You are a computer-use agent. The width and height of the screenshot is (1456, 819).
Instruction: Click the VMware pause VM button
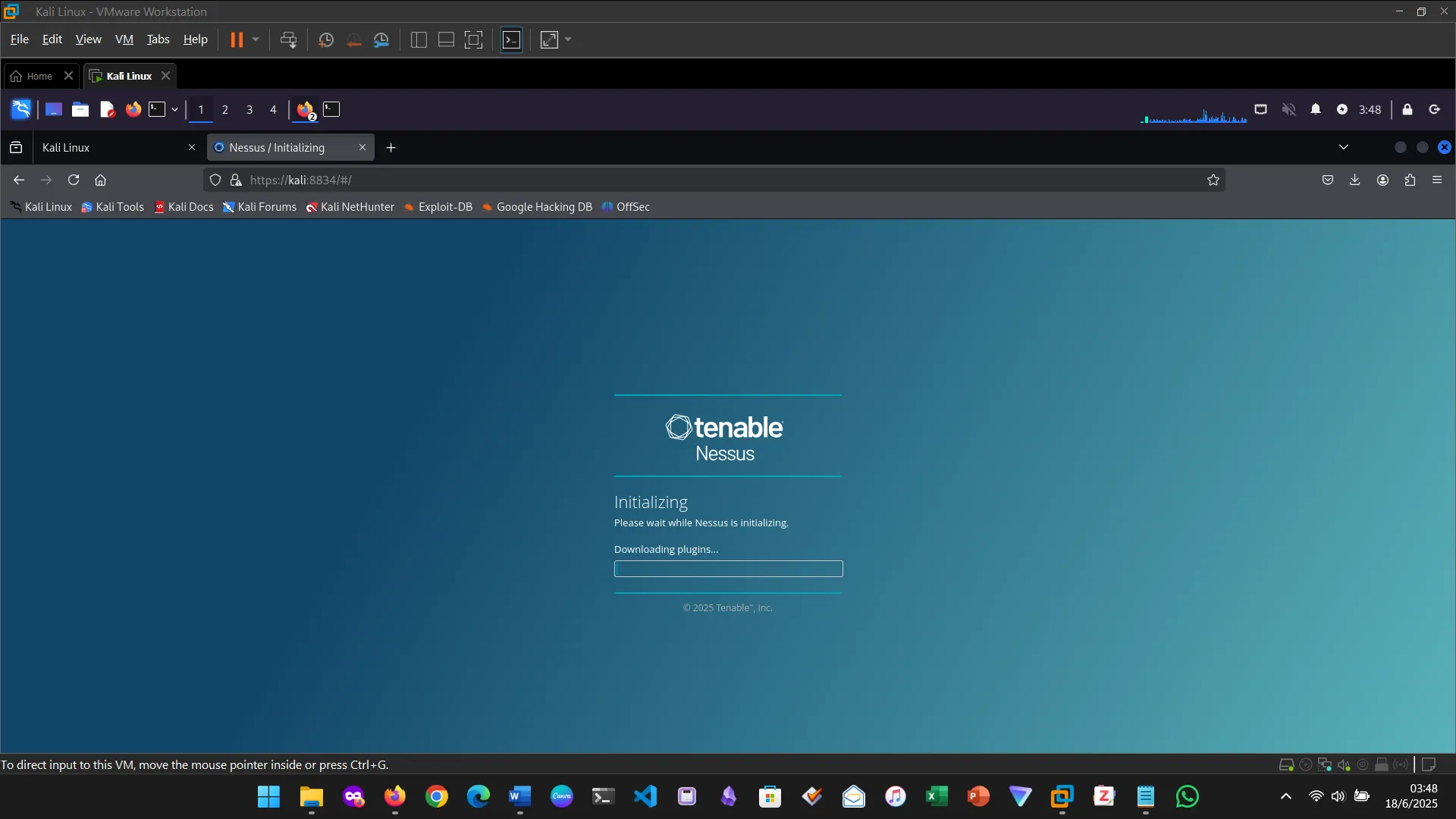[237, 39]
